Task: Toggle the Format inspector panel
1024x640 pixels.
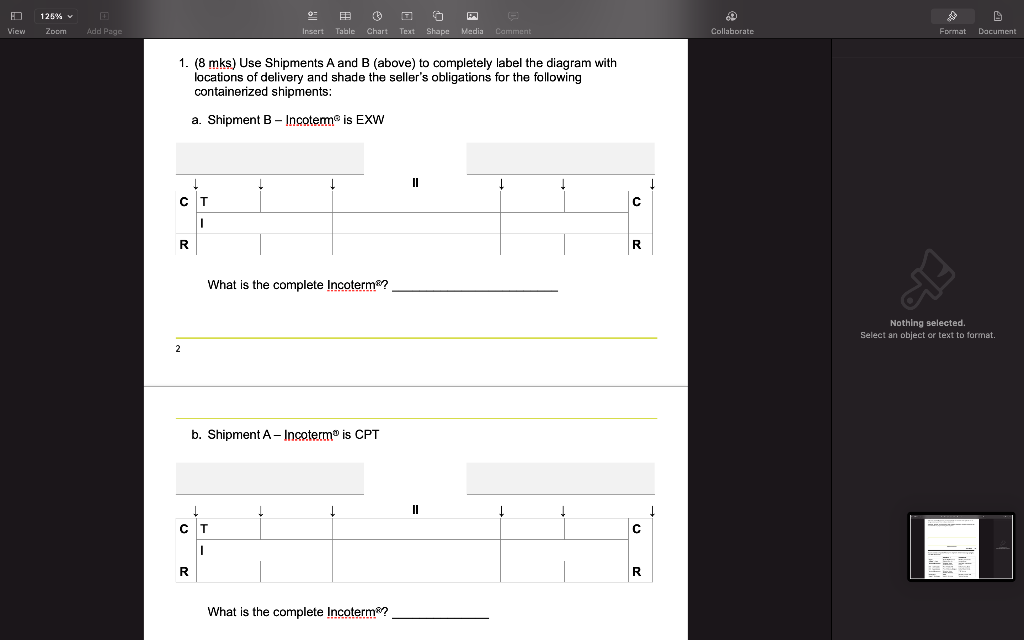Action: coord(951,16)
